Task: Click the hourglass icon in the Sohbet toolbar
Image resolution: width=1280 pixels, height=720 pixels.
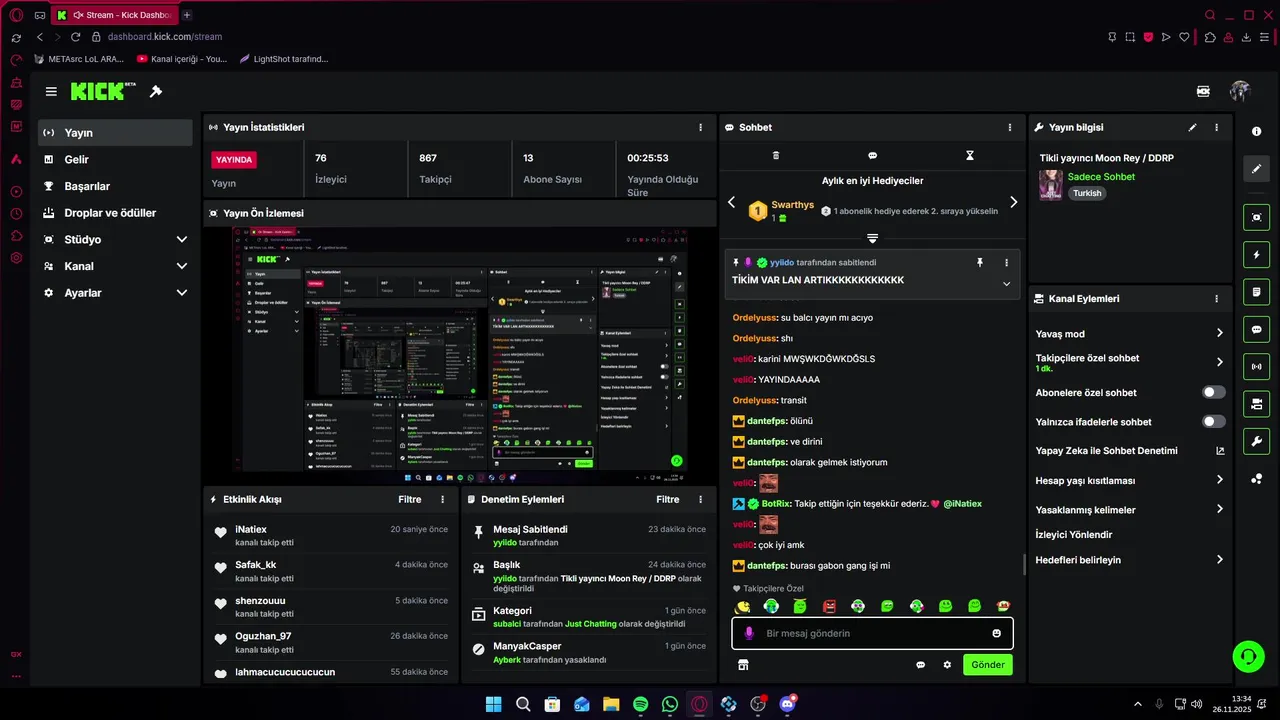Action: coord(969,156)
